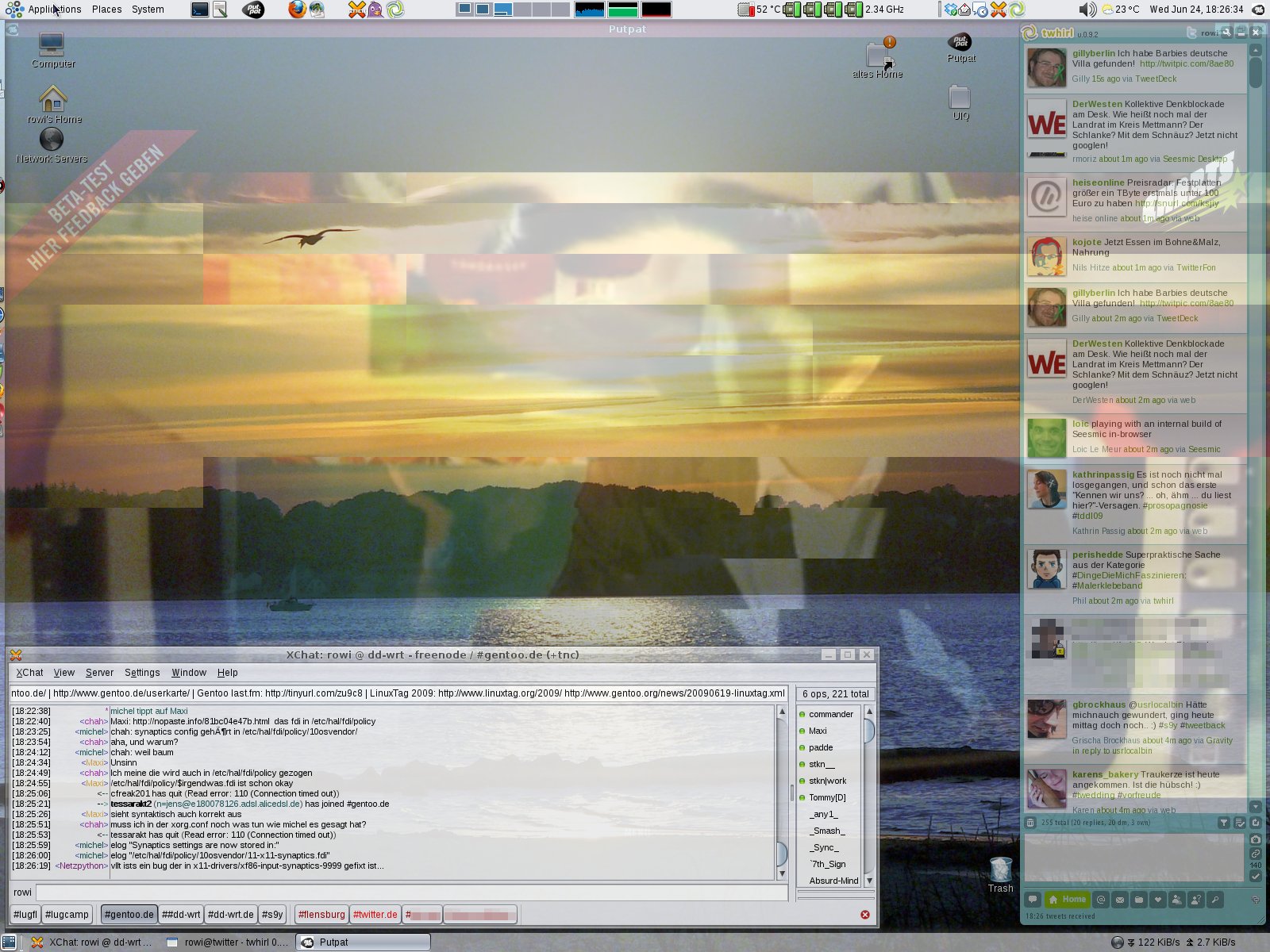
Task: Open XChat Server menu
Action: point(99,673)
